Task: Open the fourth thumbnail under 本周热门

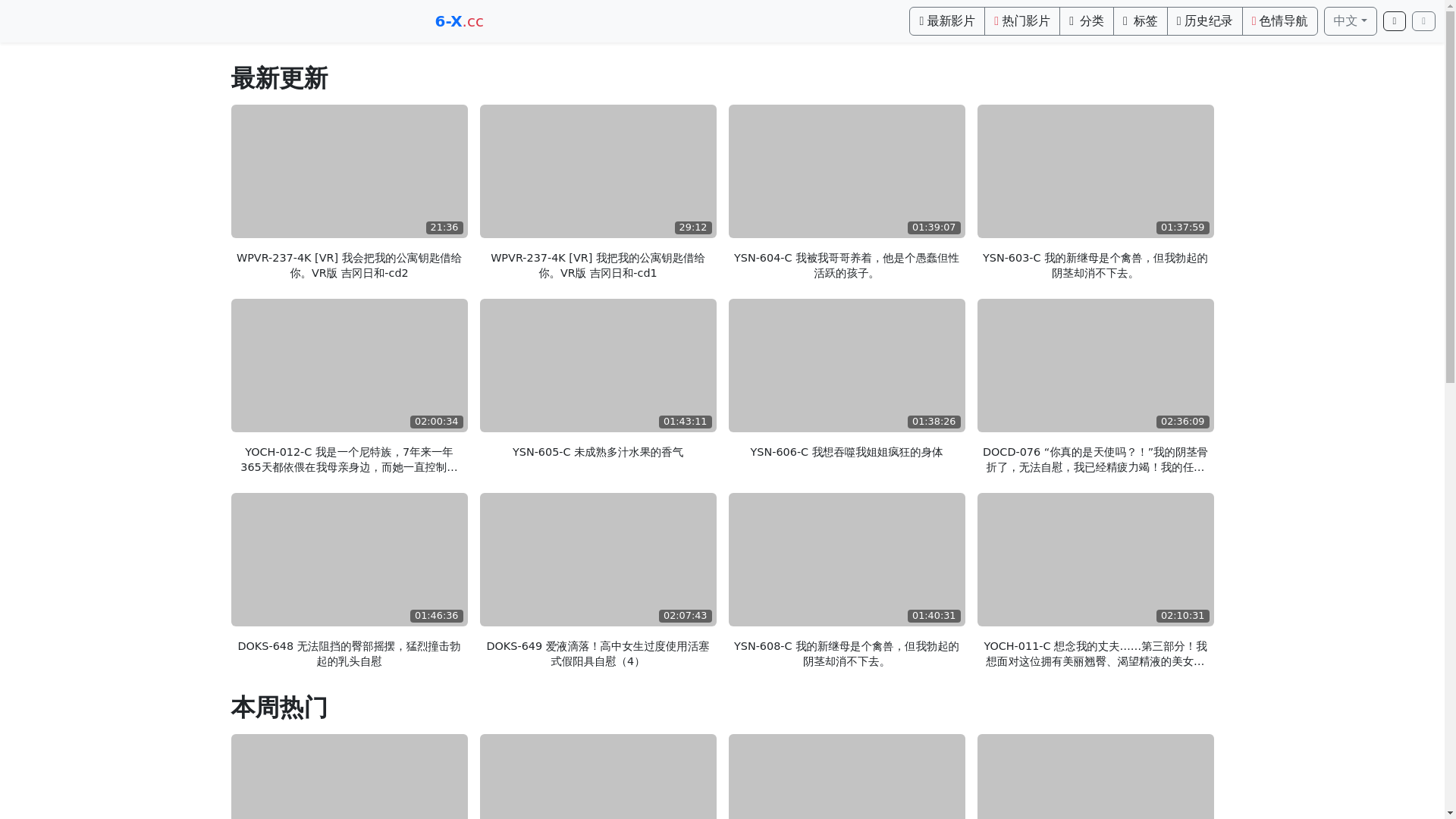Action: (1095, 777)
